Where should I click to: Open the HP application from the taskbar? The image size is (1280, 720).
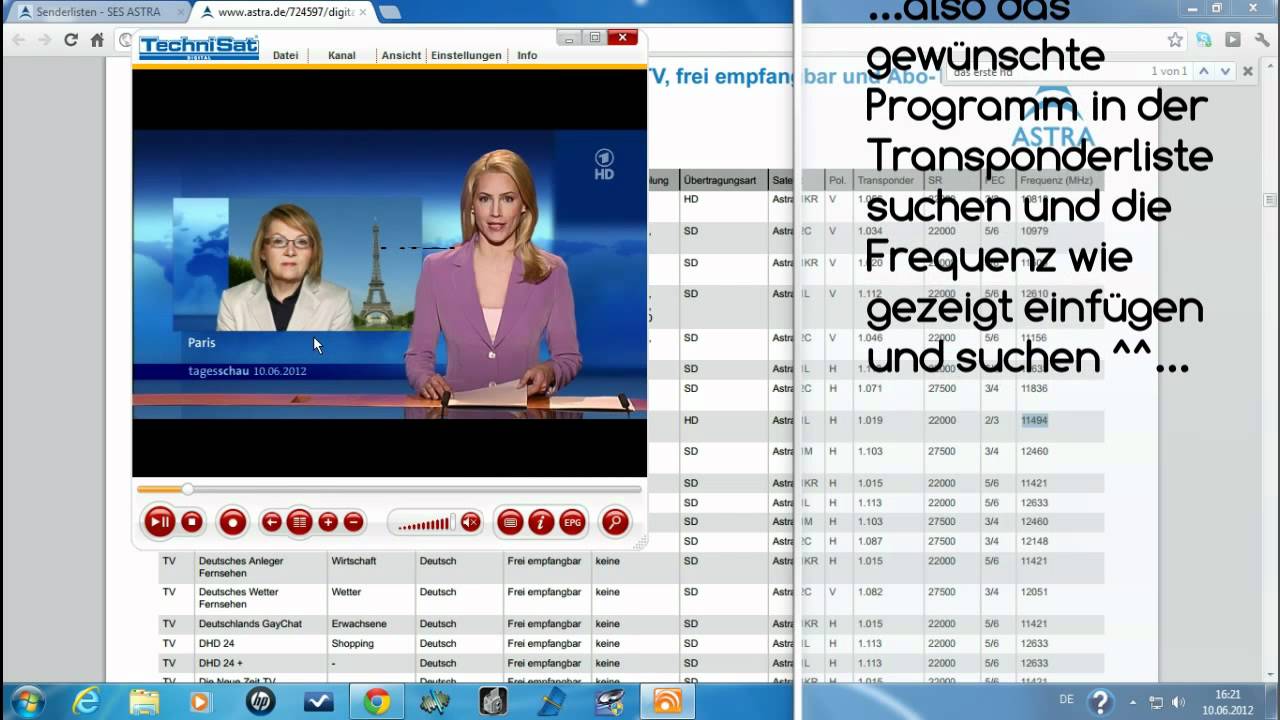[x=260, y=702]
